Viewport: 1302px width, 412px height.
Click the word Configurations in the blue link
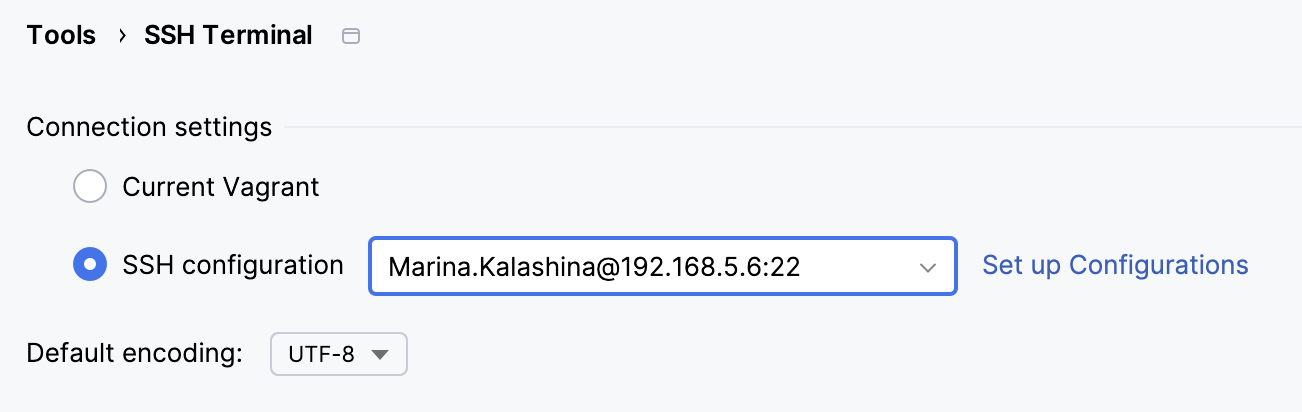coord(1158,265)
